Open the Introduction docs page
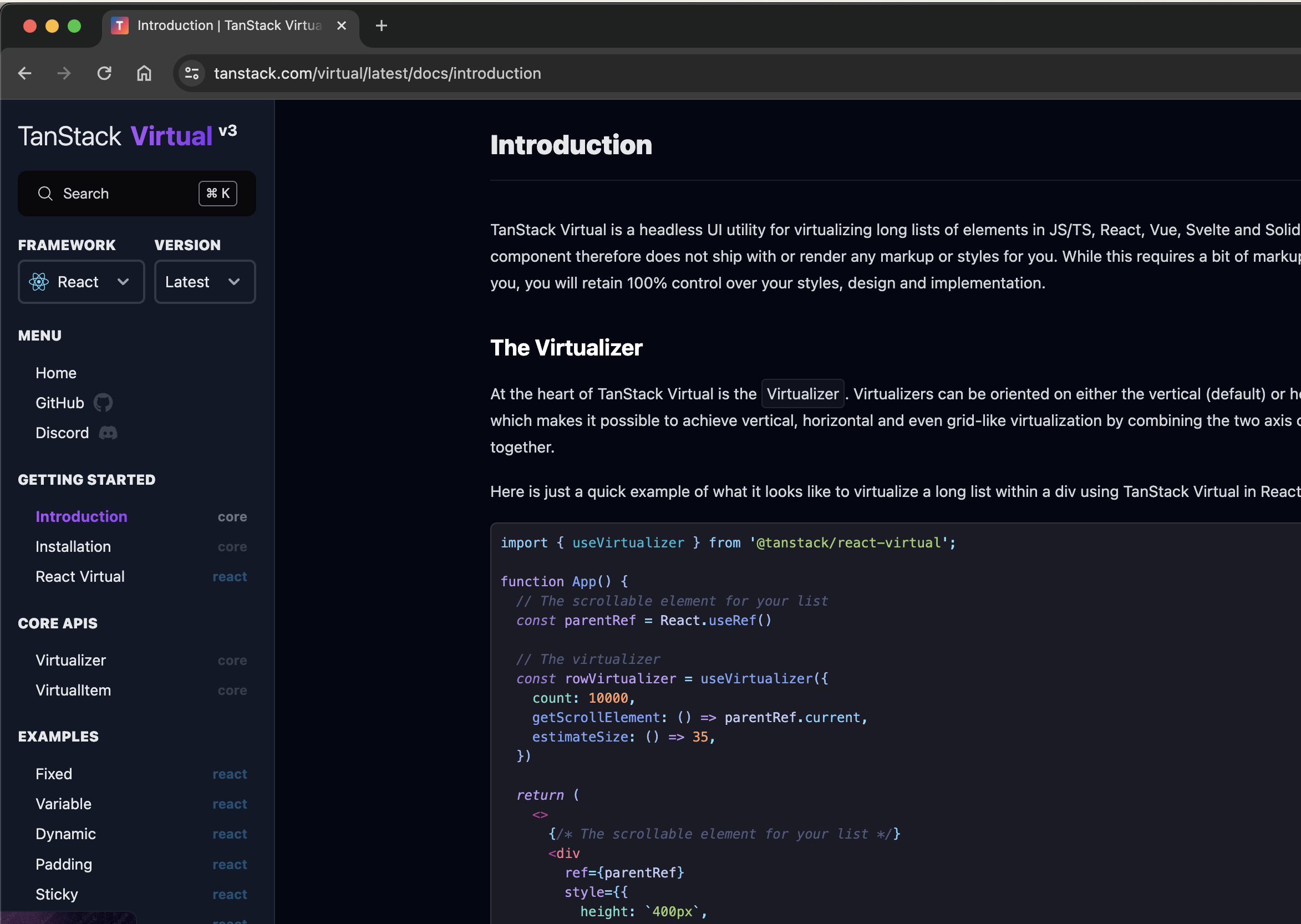 pyautogui.click(x=82, y=516)
